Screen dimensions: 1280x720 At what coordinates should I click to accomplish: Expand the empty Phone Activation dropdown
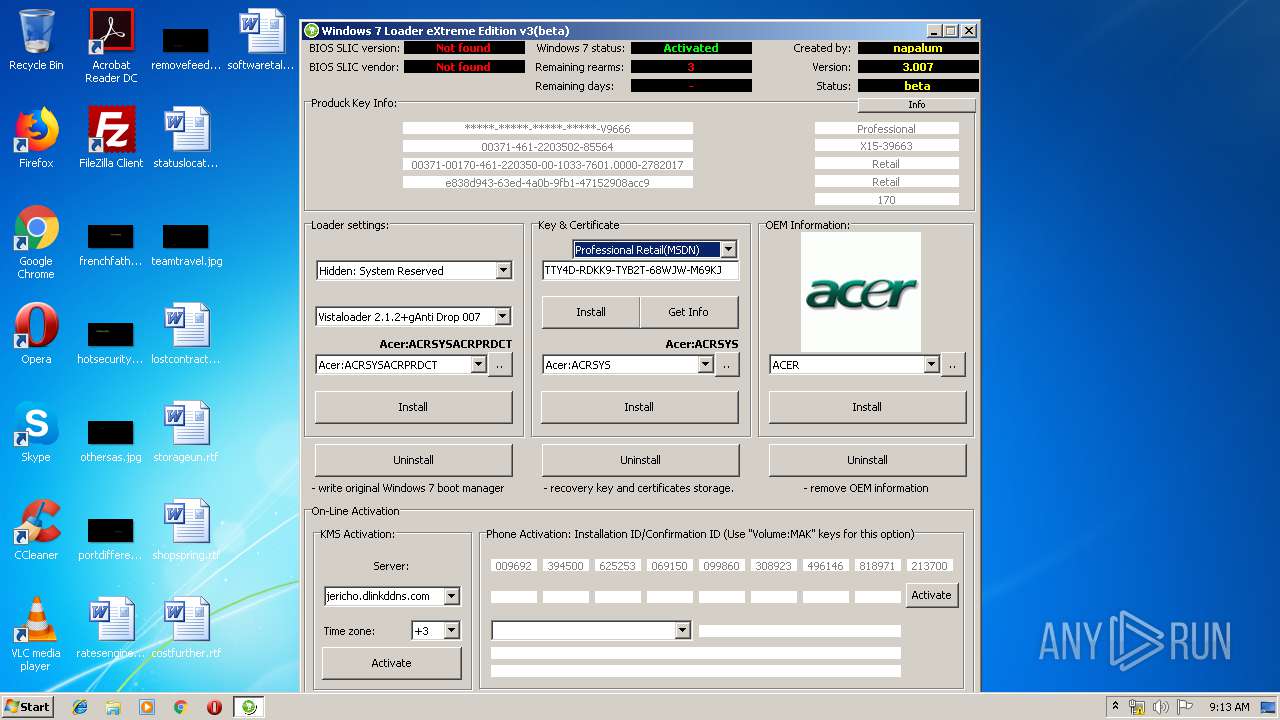(x=682, y=630)
